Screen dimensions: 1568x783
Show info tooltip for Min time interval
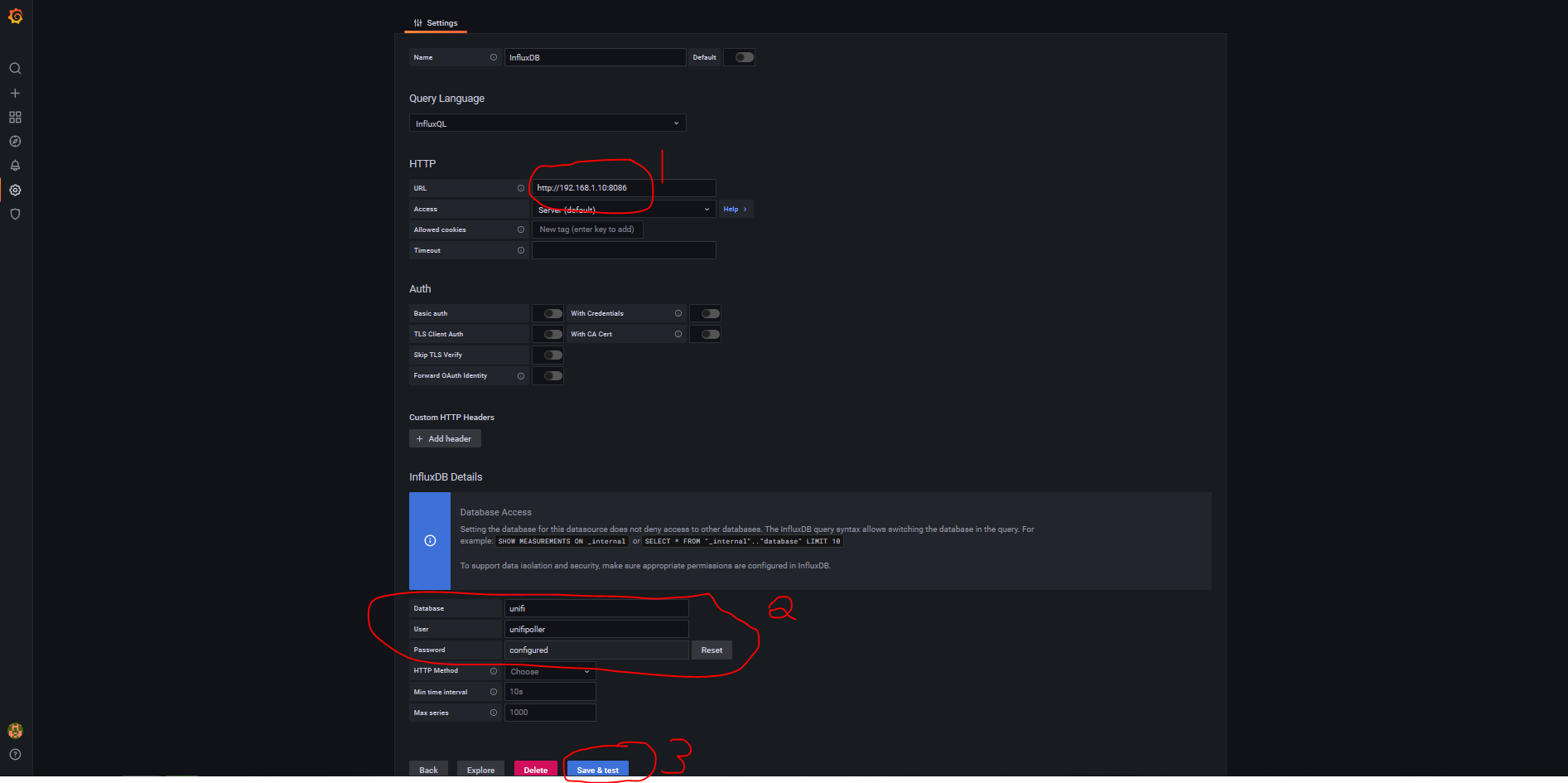(x=494, y=692)
